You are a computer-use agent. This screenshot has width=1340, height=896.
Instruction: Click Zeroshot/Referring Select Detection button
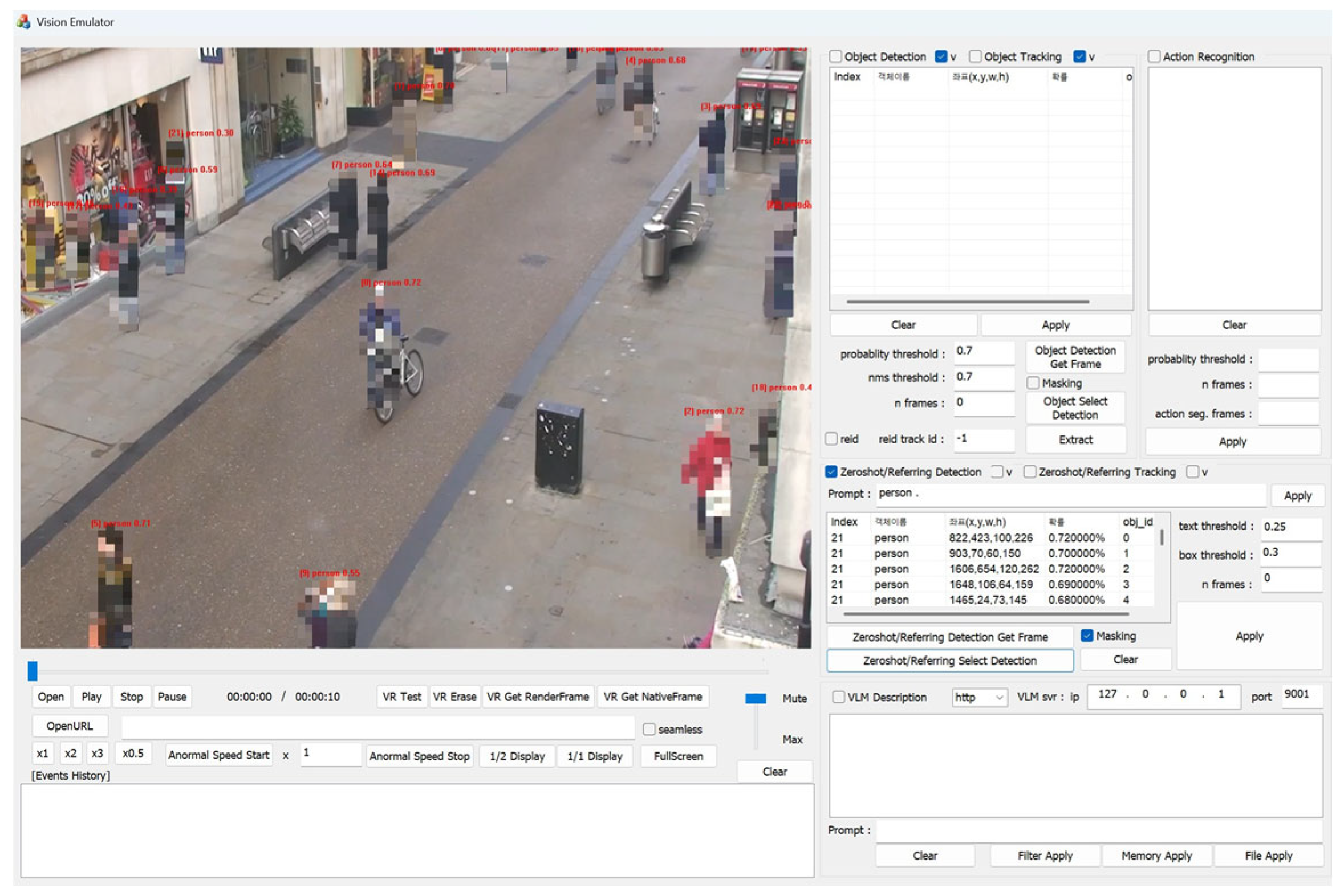949,661
